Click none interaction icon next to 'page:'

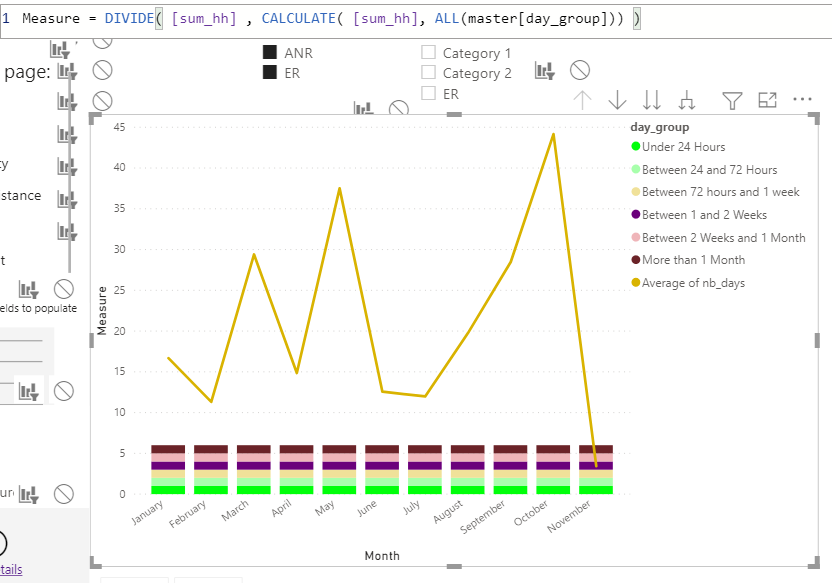(102, 70)
